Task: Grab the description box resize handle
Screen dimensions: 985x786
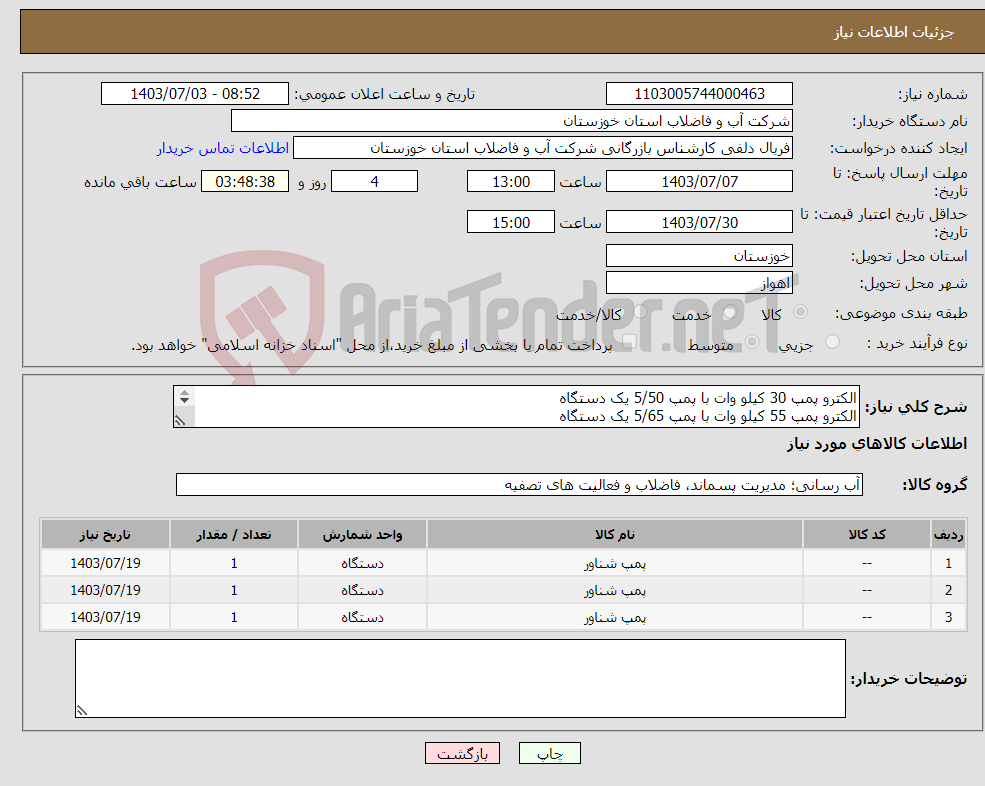Action: 180,420
